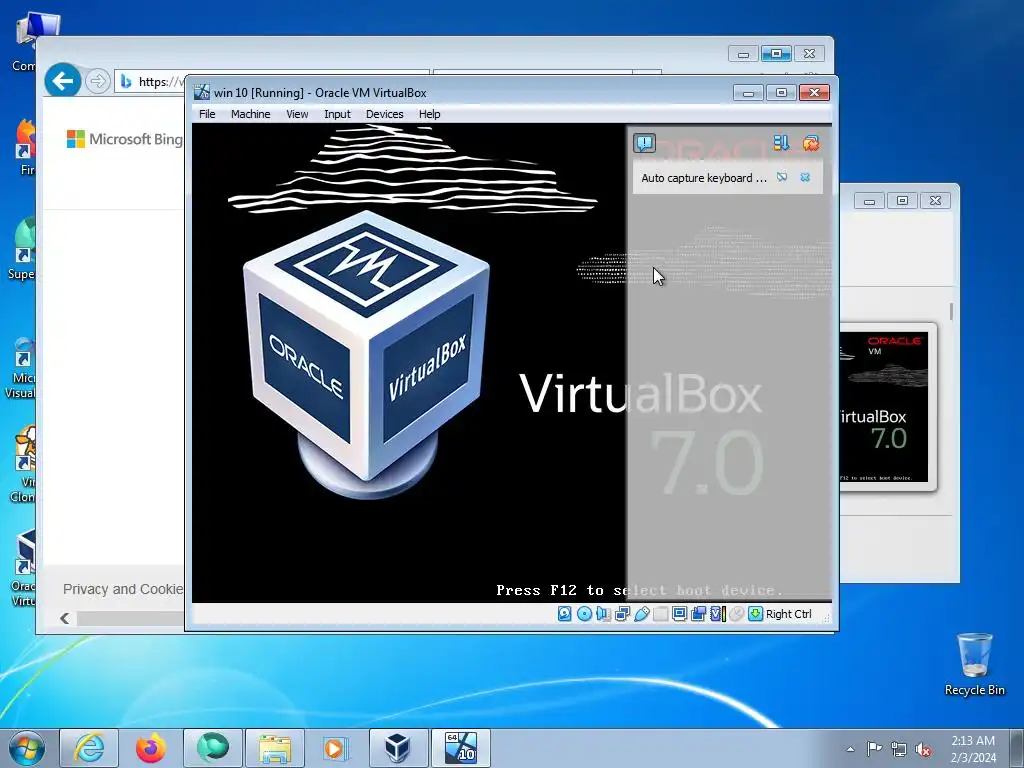
Task: Click the display status bar icon
Action: (679, 614)
